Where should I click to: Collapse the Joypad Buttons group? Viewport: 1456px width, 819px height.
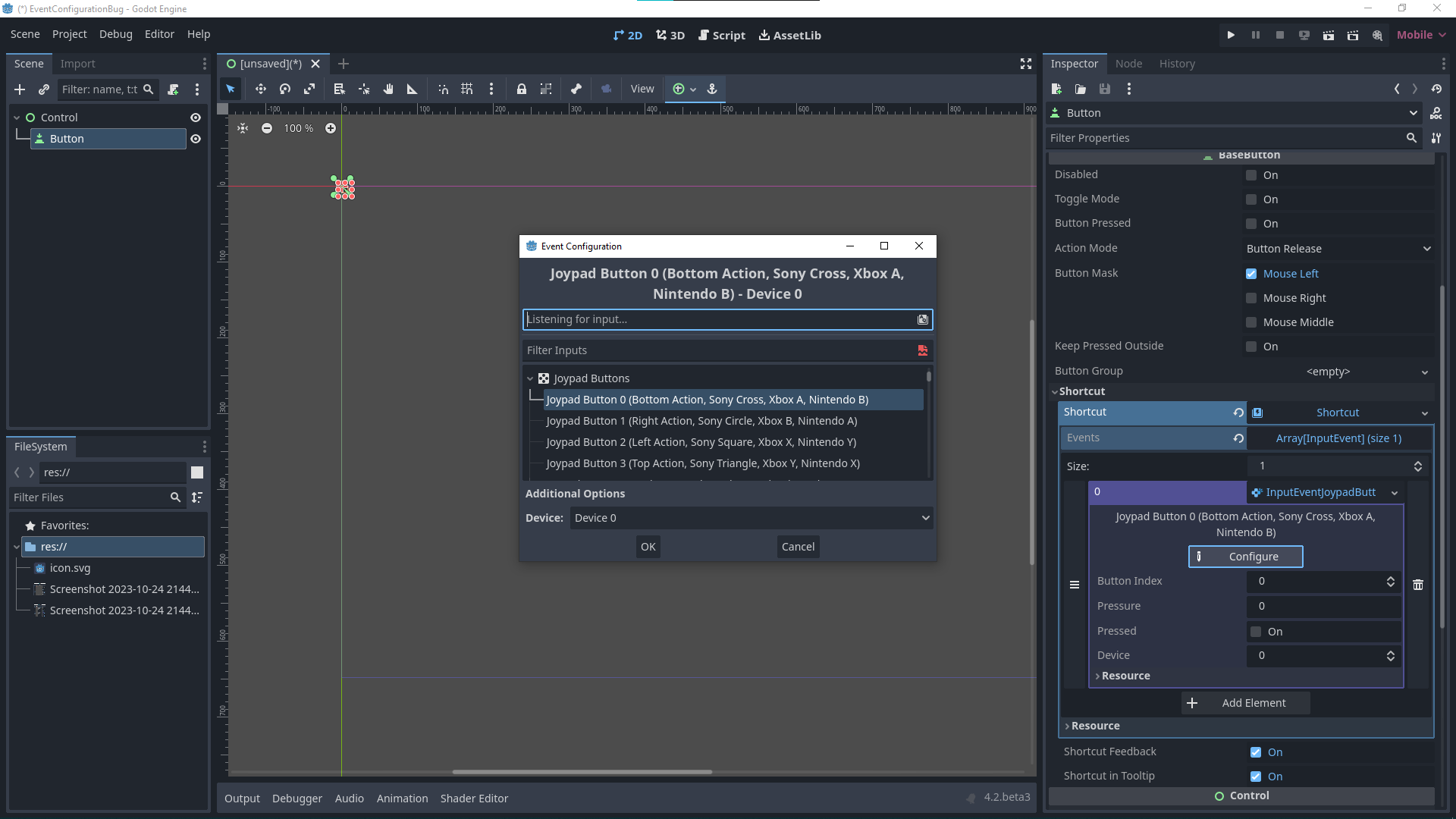[530, 378]
